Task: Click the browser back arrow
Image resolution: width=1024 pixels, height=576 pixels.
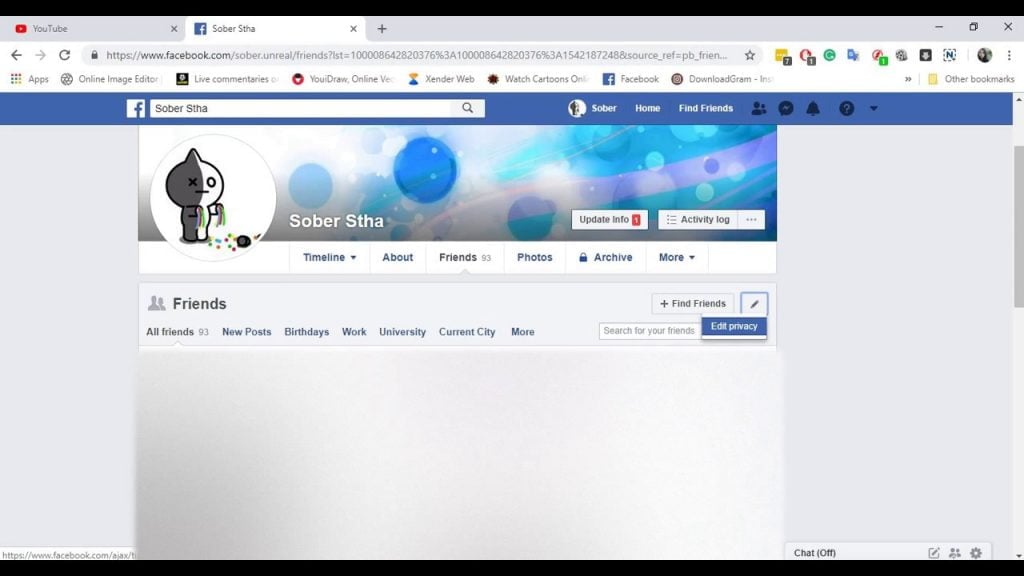Action: tap(16, 56)
